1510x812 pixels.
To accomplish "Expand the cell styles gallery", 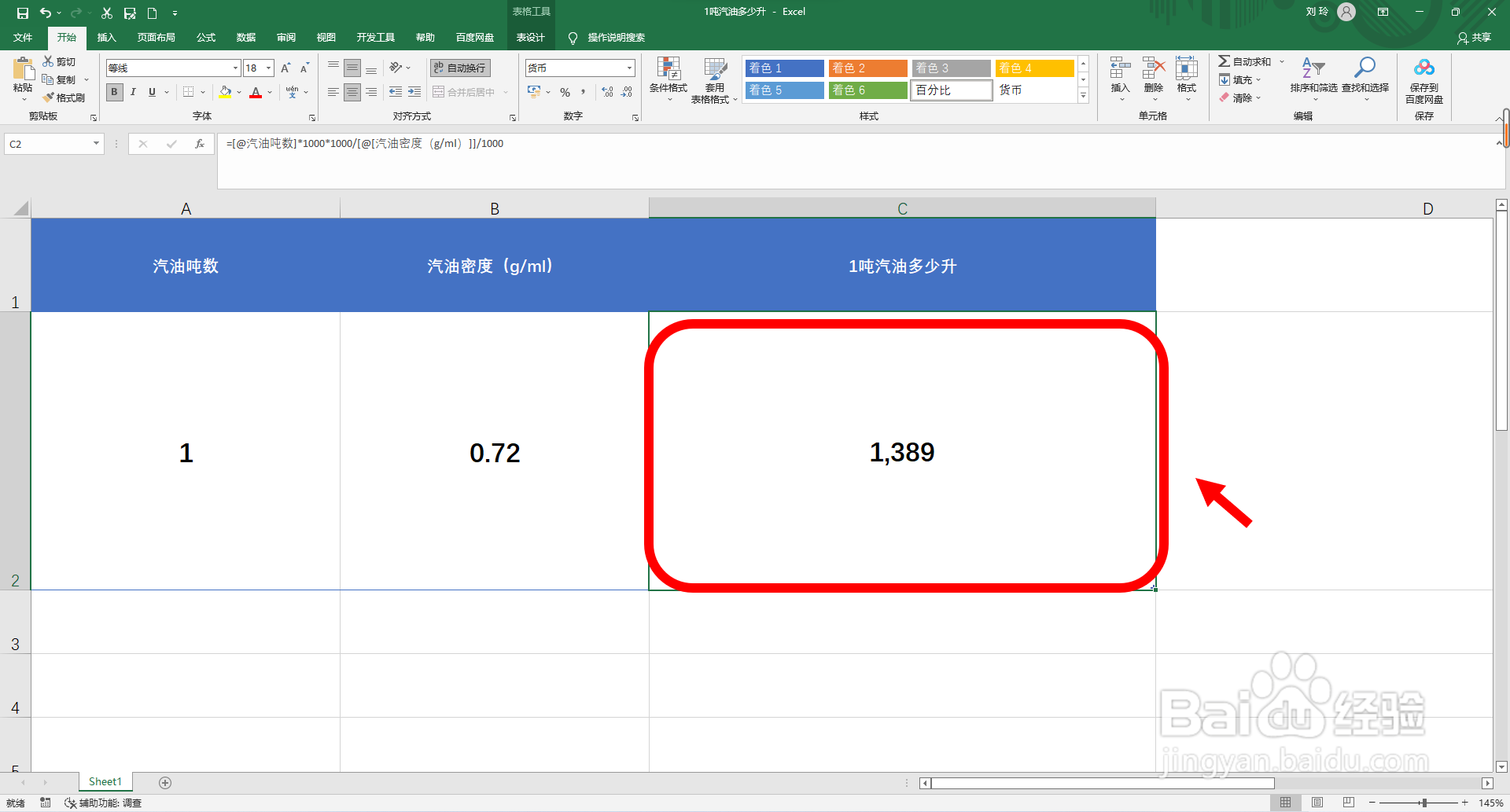I will pos(1083,96).
